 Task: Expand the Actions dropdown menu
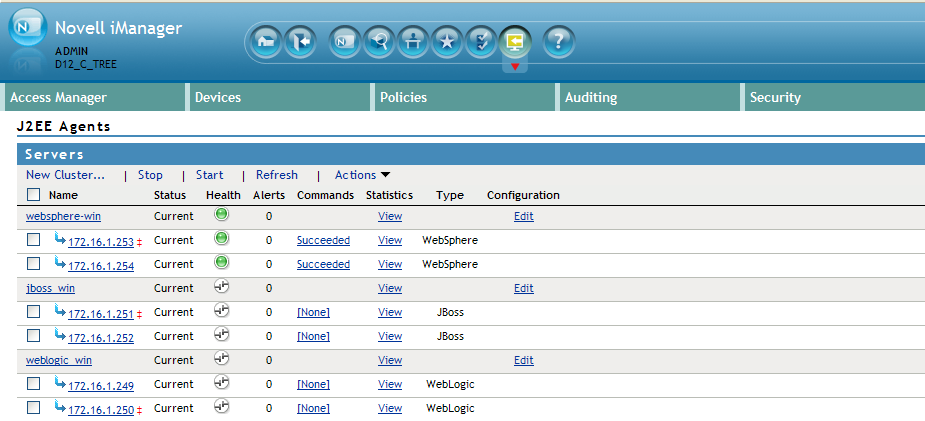(362, 175)
